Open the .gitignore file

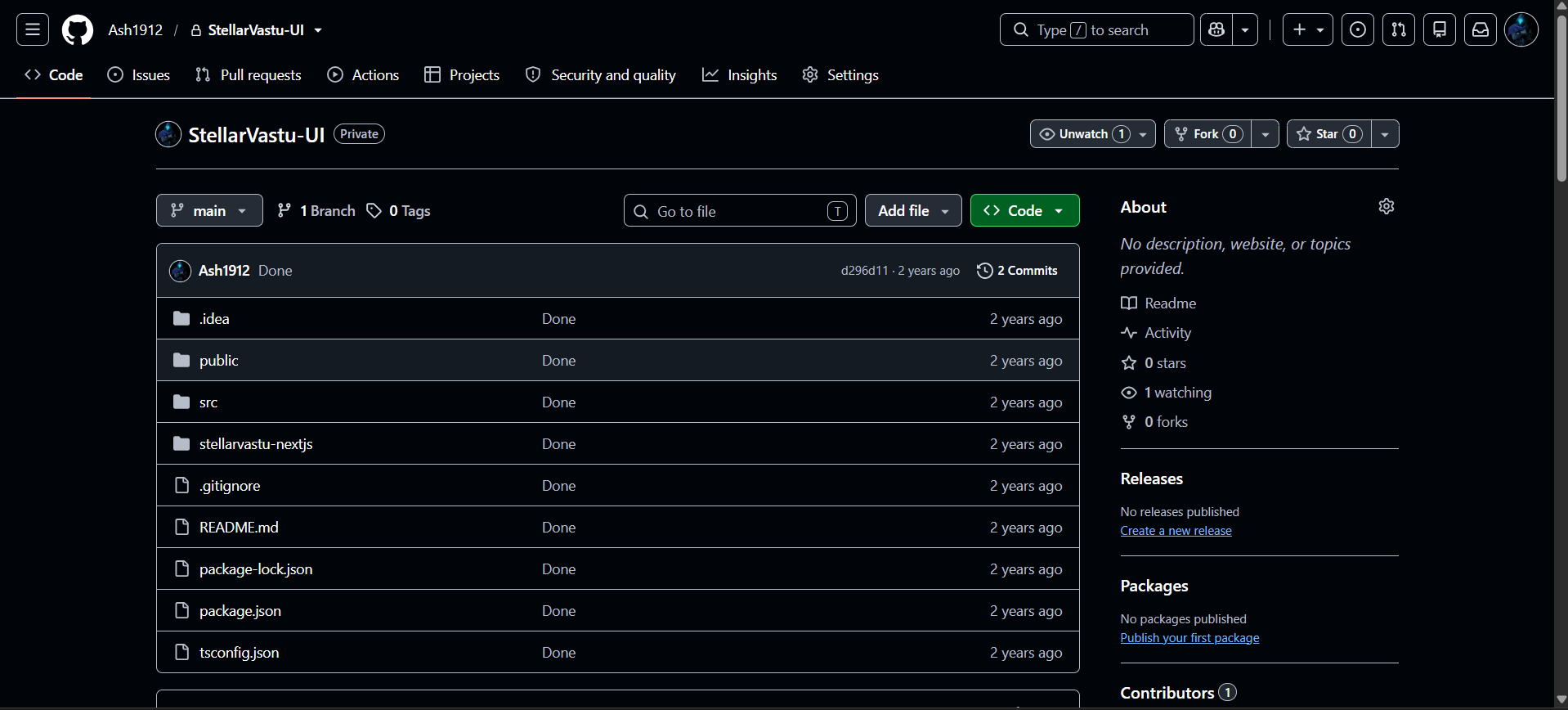pyautogui.click(x=230, y=486)
